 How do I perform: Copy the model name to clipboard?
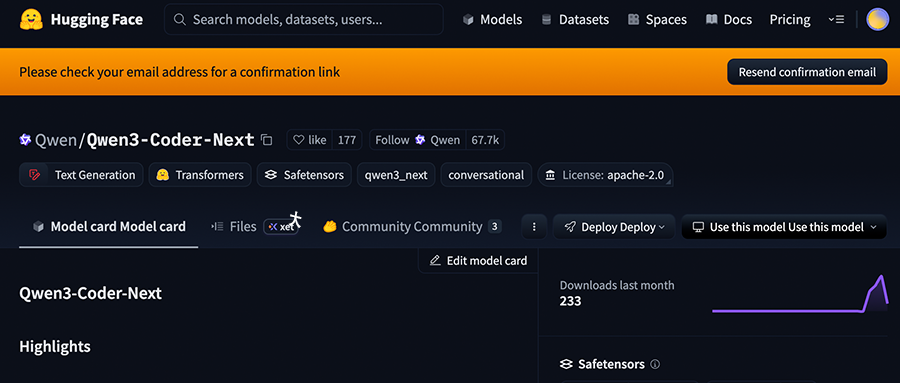266,140
